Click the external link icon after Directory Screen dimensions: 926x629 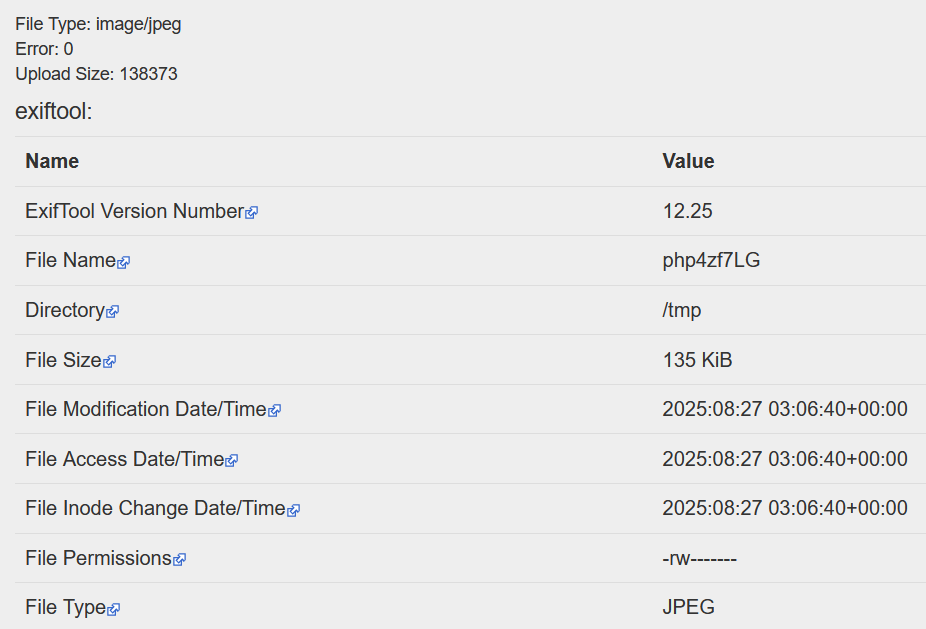(x=112, y=312)
